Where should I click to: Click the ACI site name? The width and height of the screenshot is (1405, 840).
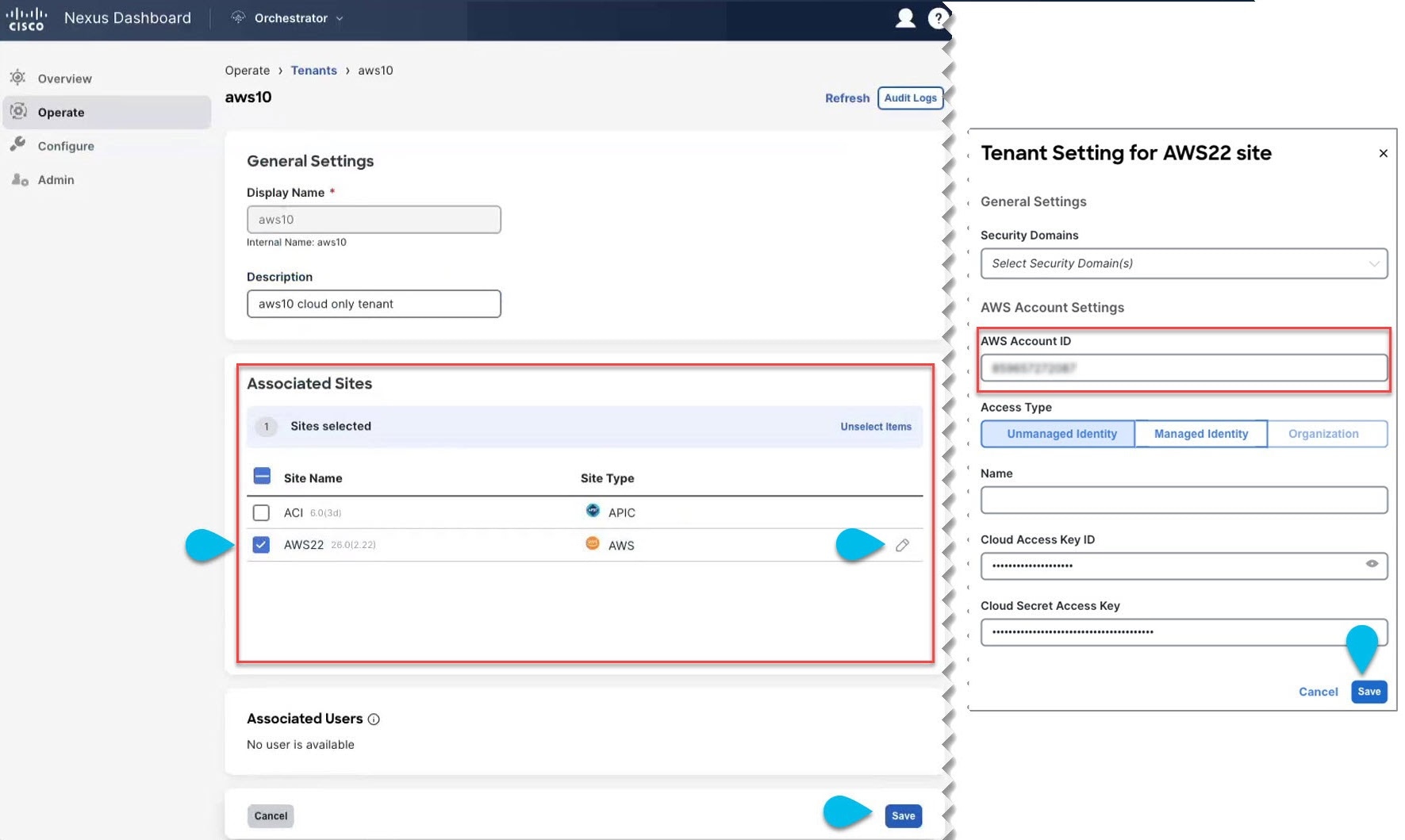click(294, 513)
